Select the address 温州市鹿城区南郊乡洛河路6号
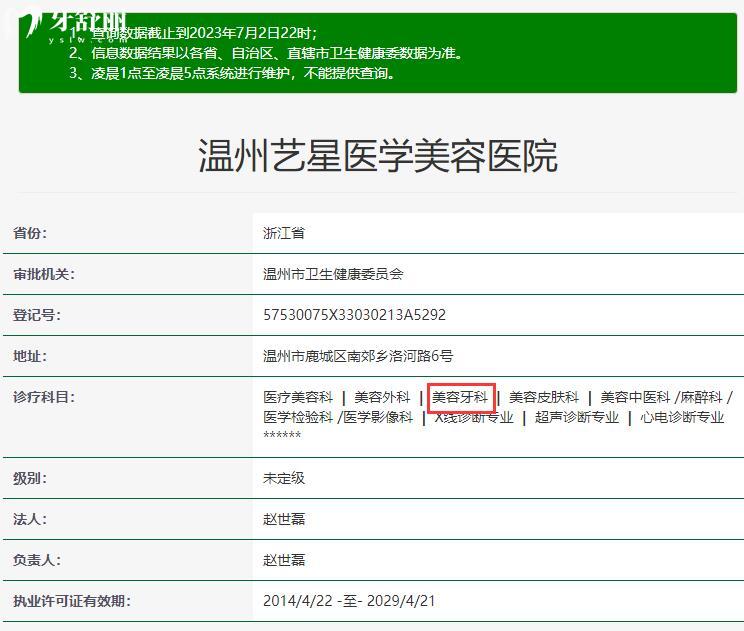This screenshot has width=744, height=631. (x=358, y=356)
